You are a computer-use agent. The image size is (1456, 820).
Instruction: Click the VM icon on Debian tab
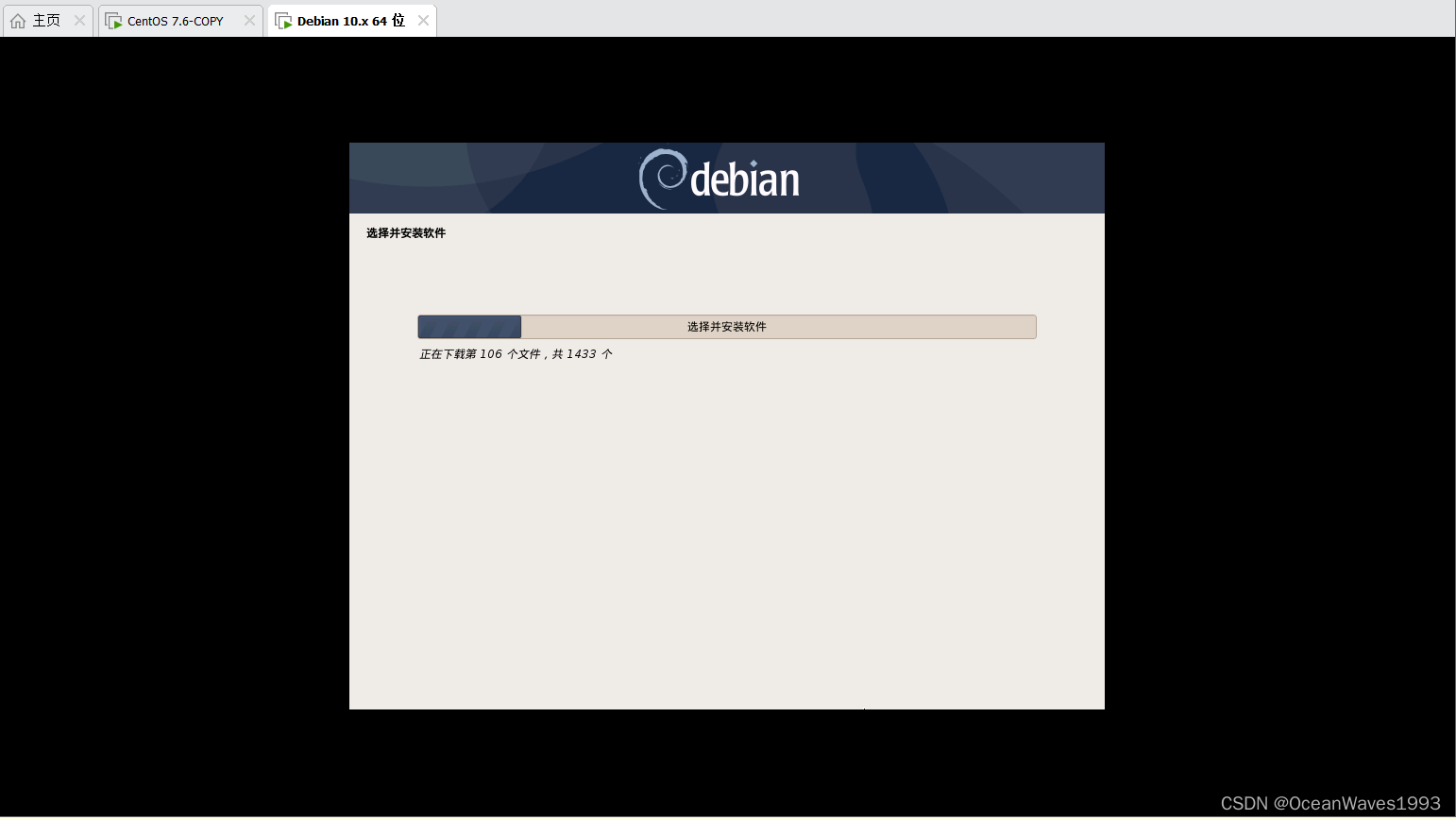[283, 21]
